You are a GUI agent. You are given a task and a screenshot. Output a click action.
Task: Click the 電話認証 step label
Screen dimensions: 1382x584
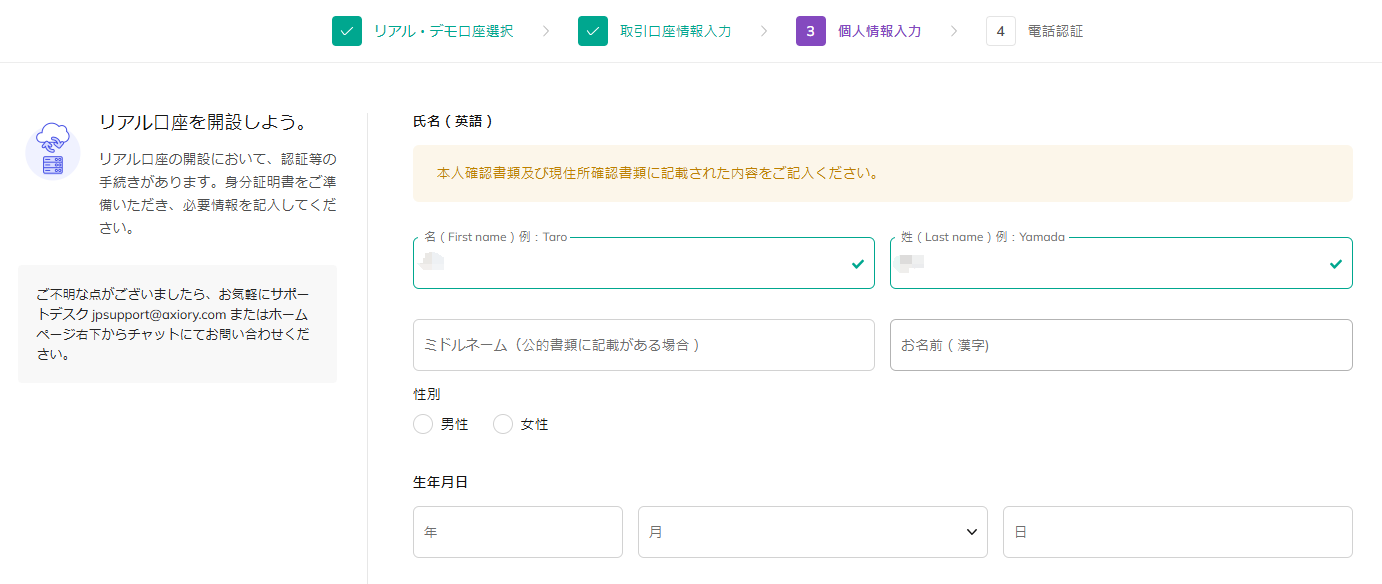click(x=1055, y=31)
